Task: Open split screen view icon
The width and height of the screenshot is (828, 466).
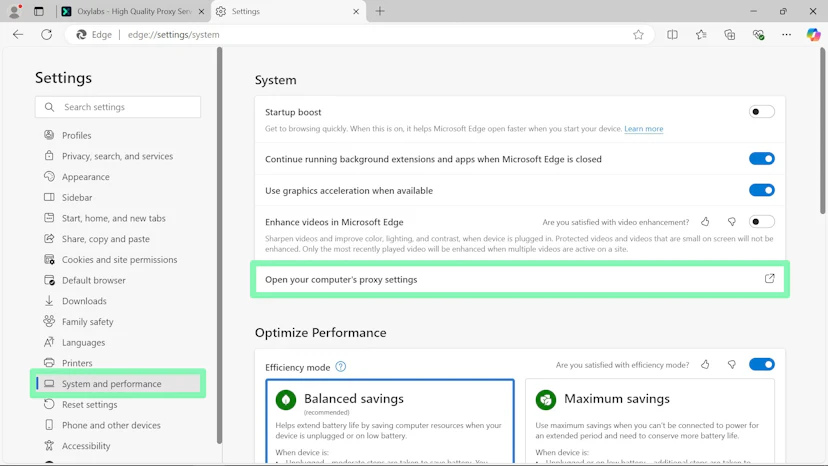Action: [x=672, y=34]
